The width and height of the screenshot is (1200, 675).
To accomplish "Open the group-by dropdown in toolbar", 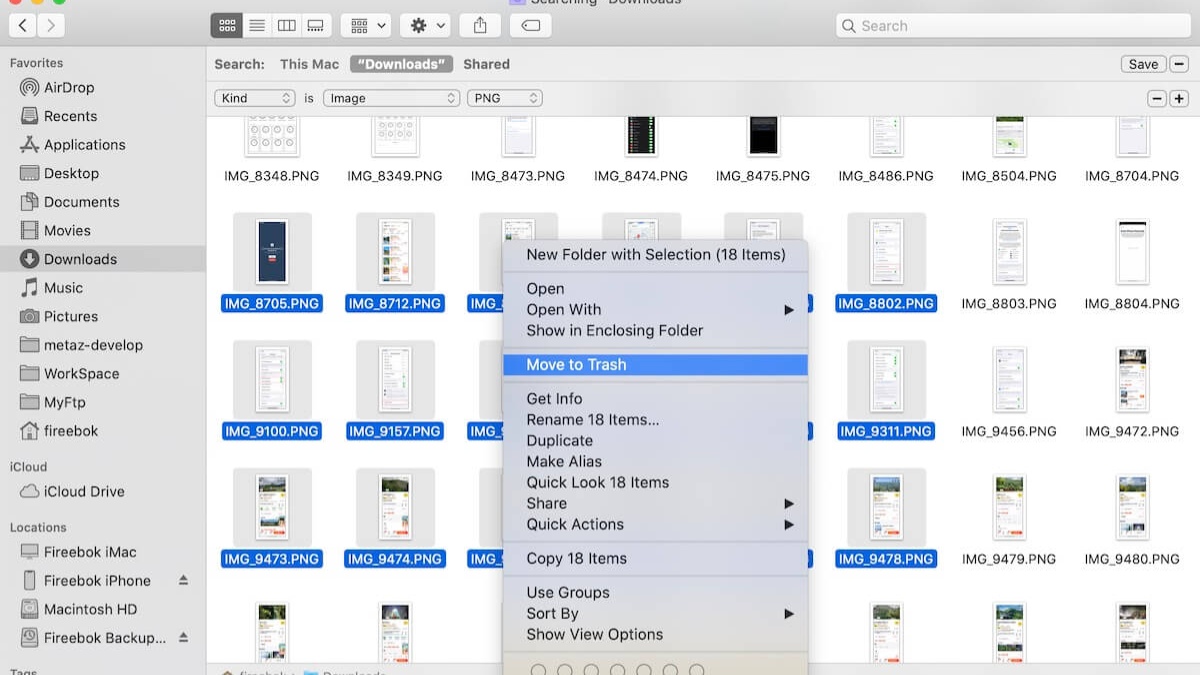I will (365, 25).
